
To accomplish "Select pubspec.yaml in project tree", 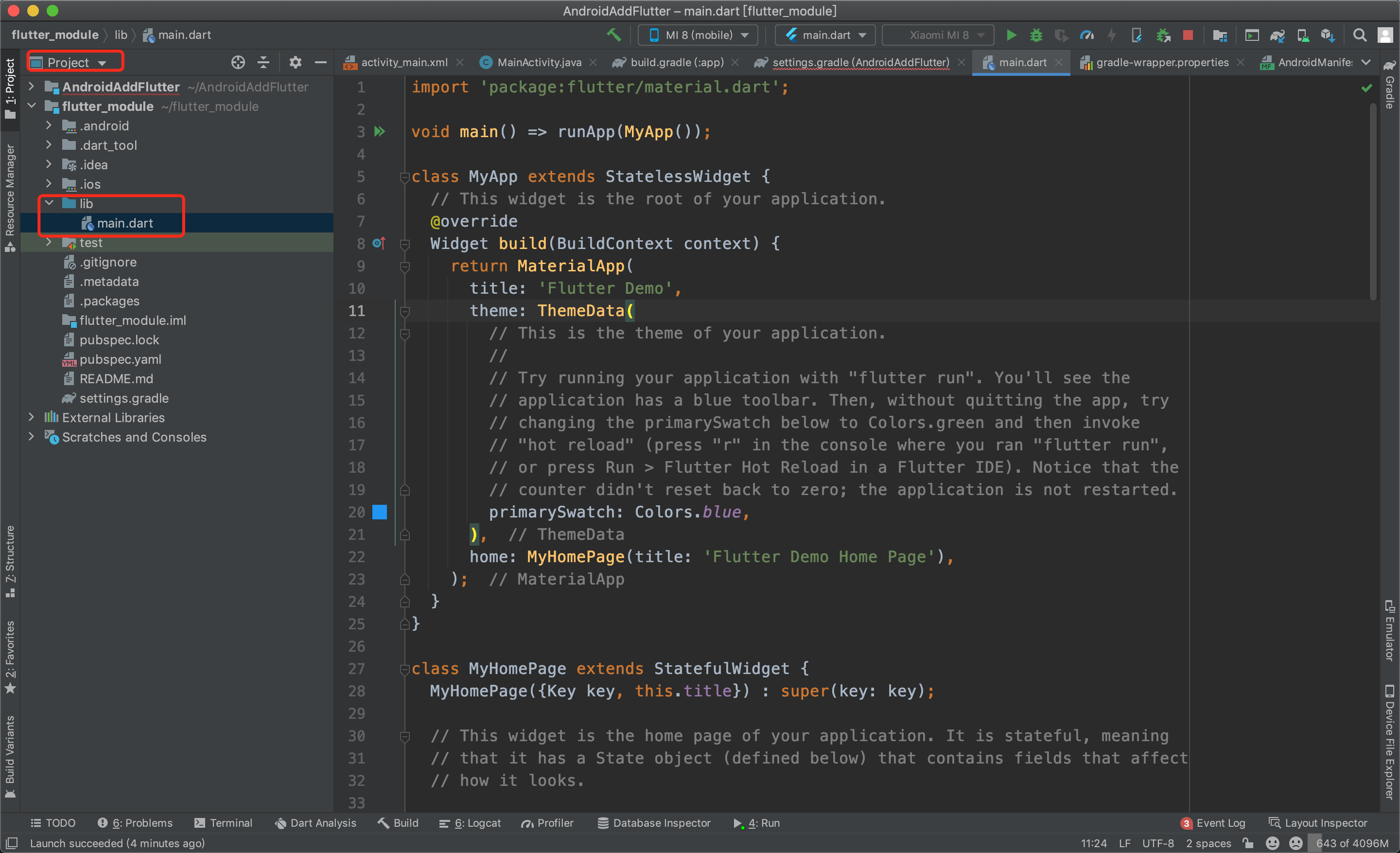I will pyautogui.click(x=120, y=359).
